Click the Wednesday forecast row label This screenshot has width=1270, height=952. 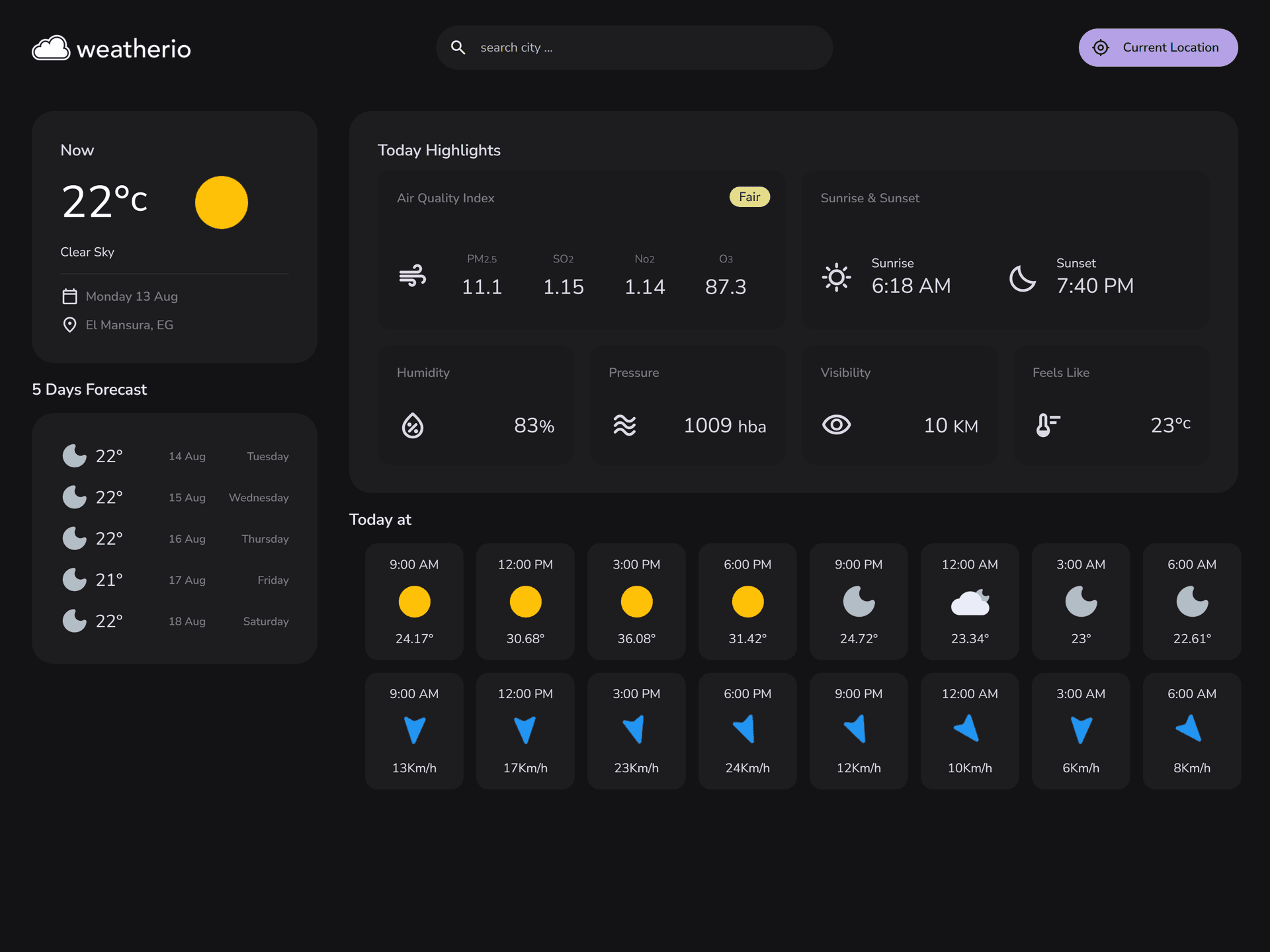click(259, 498)
